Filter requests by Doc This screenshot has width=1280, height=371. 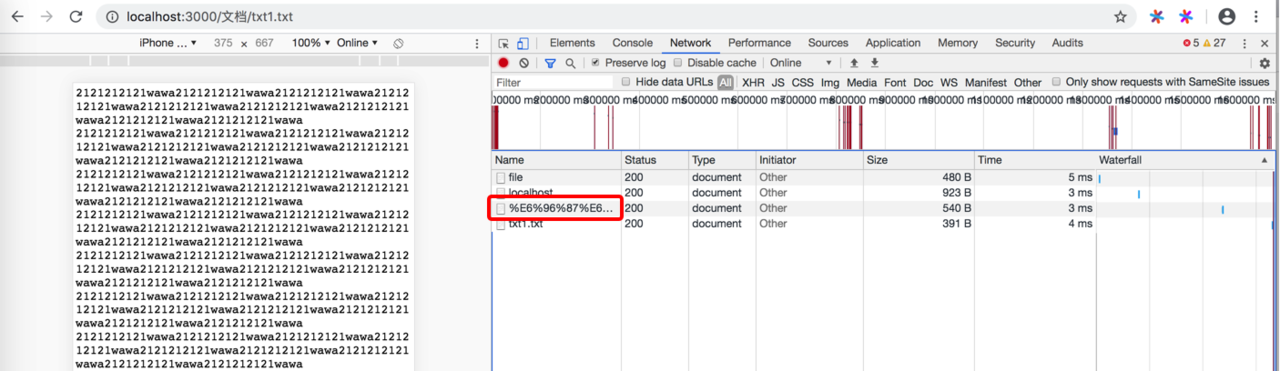point(923,82)
